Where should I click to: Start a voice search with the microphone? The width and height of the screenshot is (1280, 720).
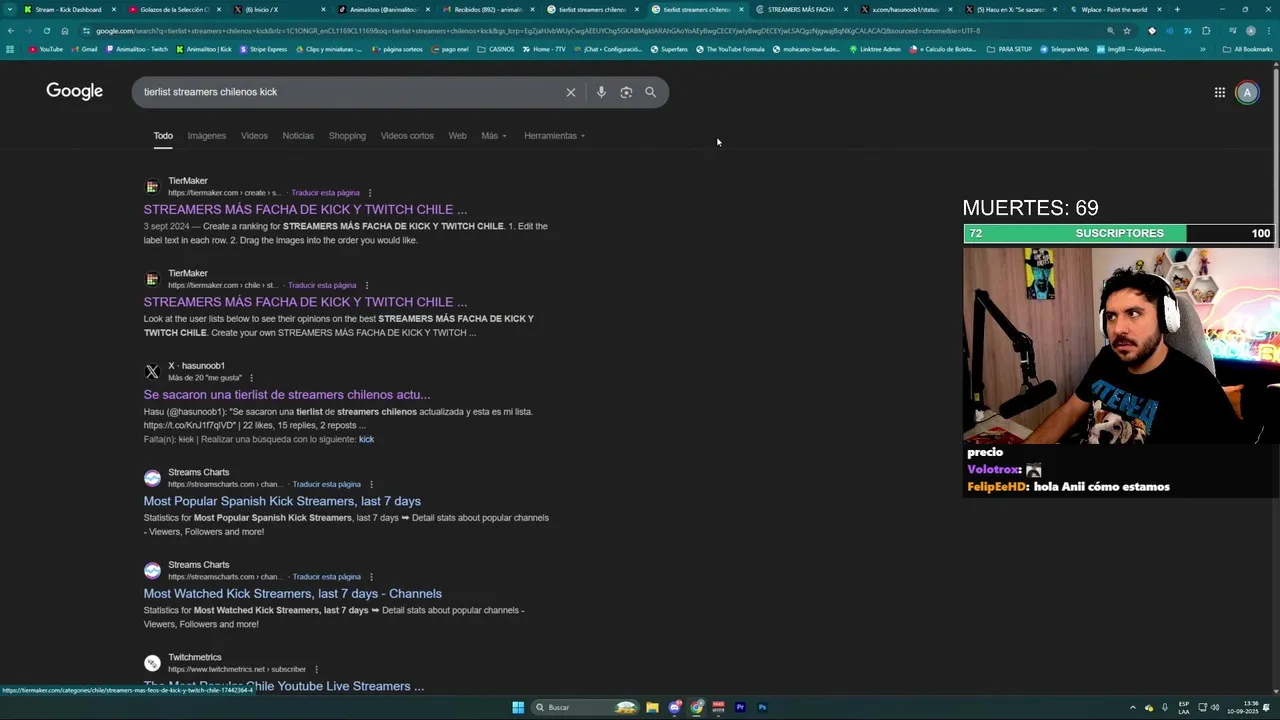point(601,92)
